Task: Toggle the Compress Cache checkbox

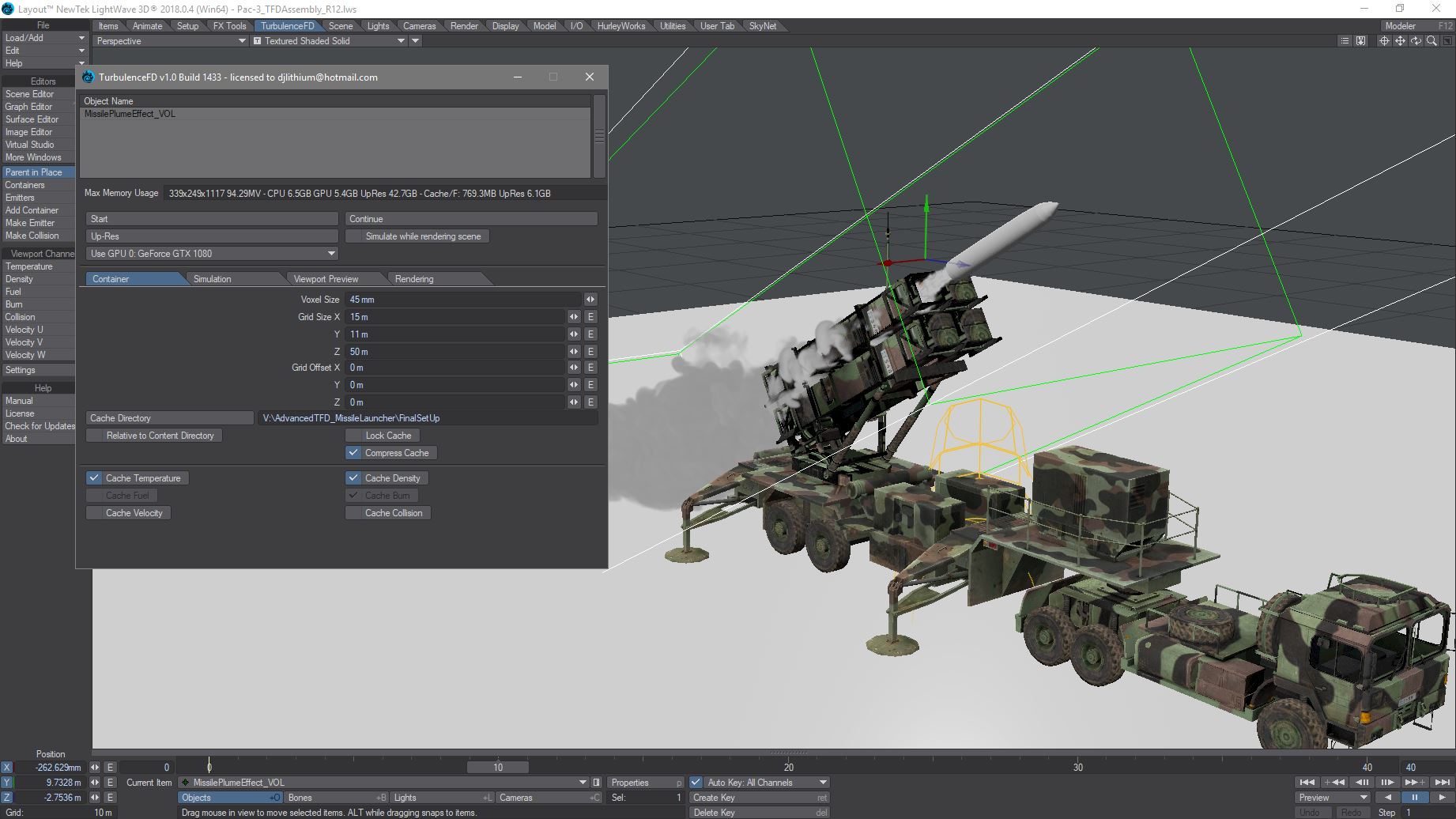Action: tap(353, 453)
